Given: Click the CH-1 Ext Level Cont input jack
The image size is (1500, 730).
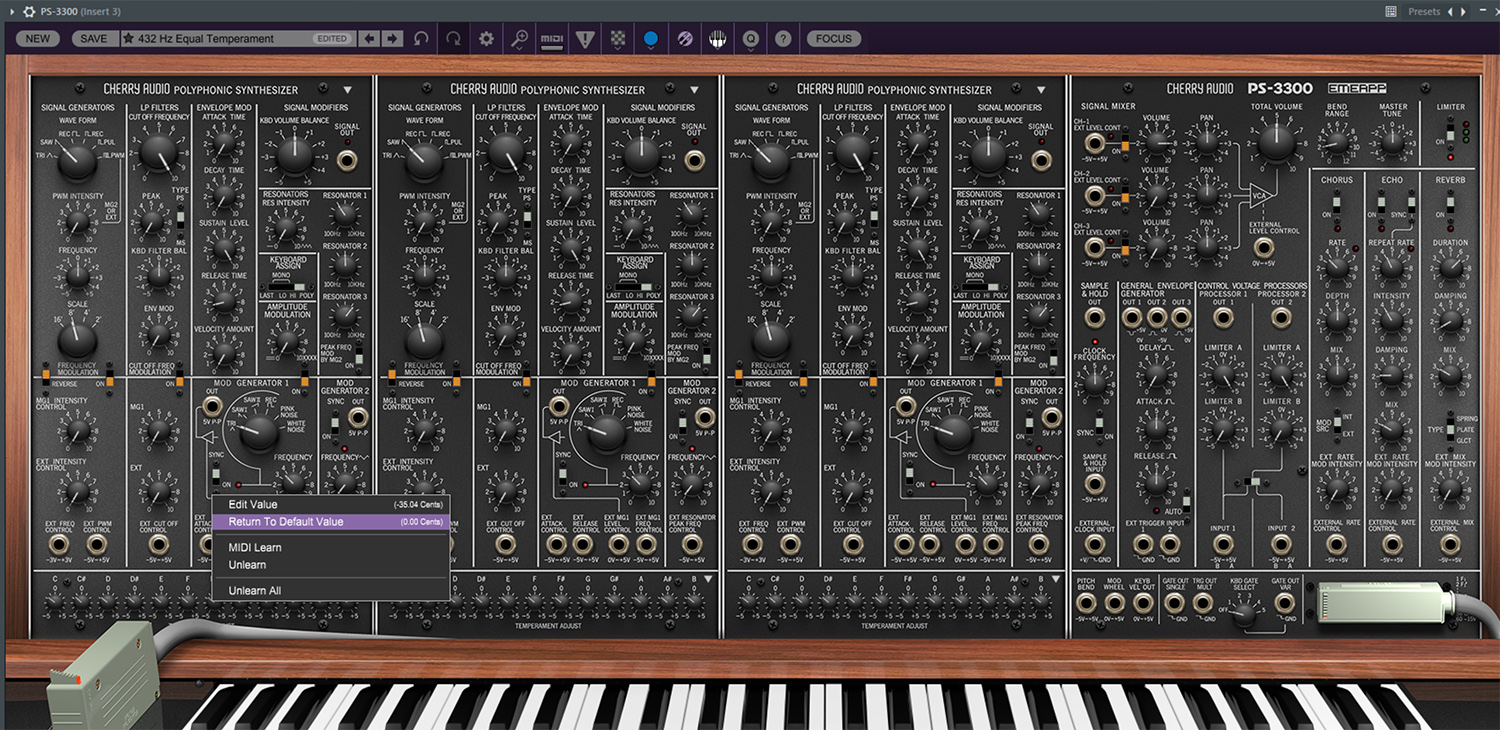Looking at the screenshot, I should 1095,144.
